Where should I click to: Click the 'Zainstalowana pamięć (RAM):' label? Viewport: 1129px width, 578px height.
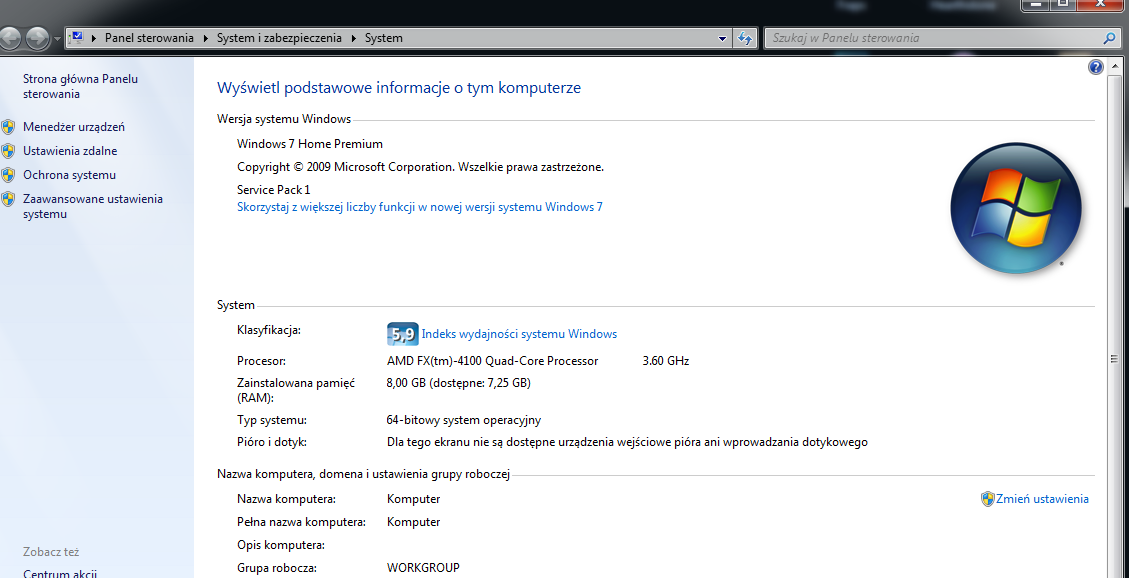tap(296, 390)
